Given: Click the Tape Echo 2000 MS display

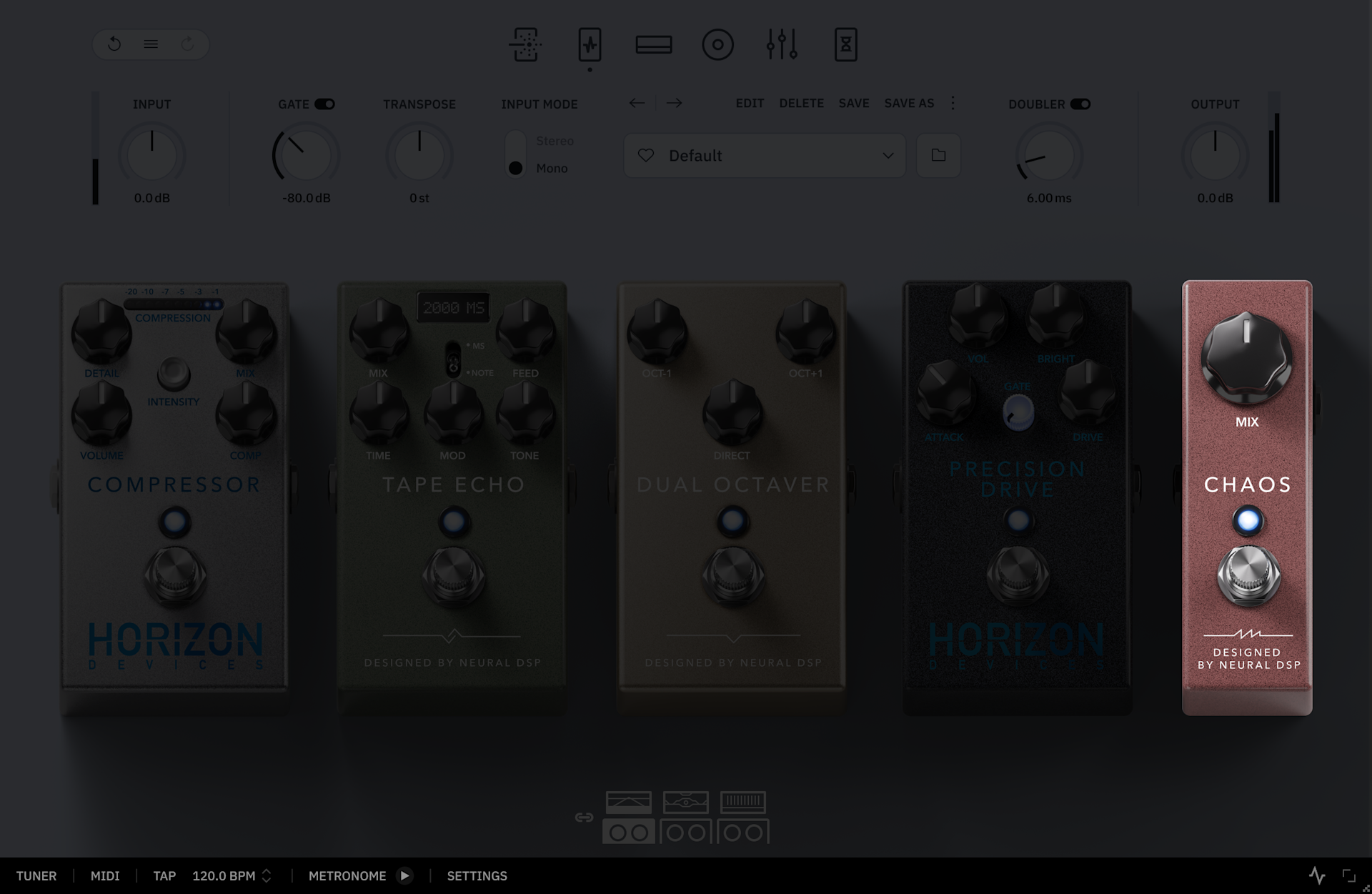Looking at the screenshot, I should click(x=453, y=308).
